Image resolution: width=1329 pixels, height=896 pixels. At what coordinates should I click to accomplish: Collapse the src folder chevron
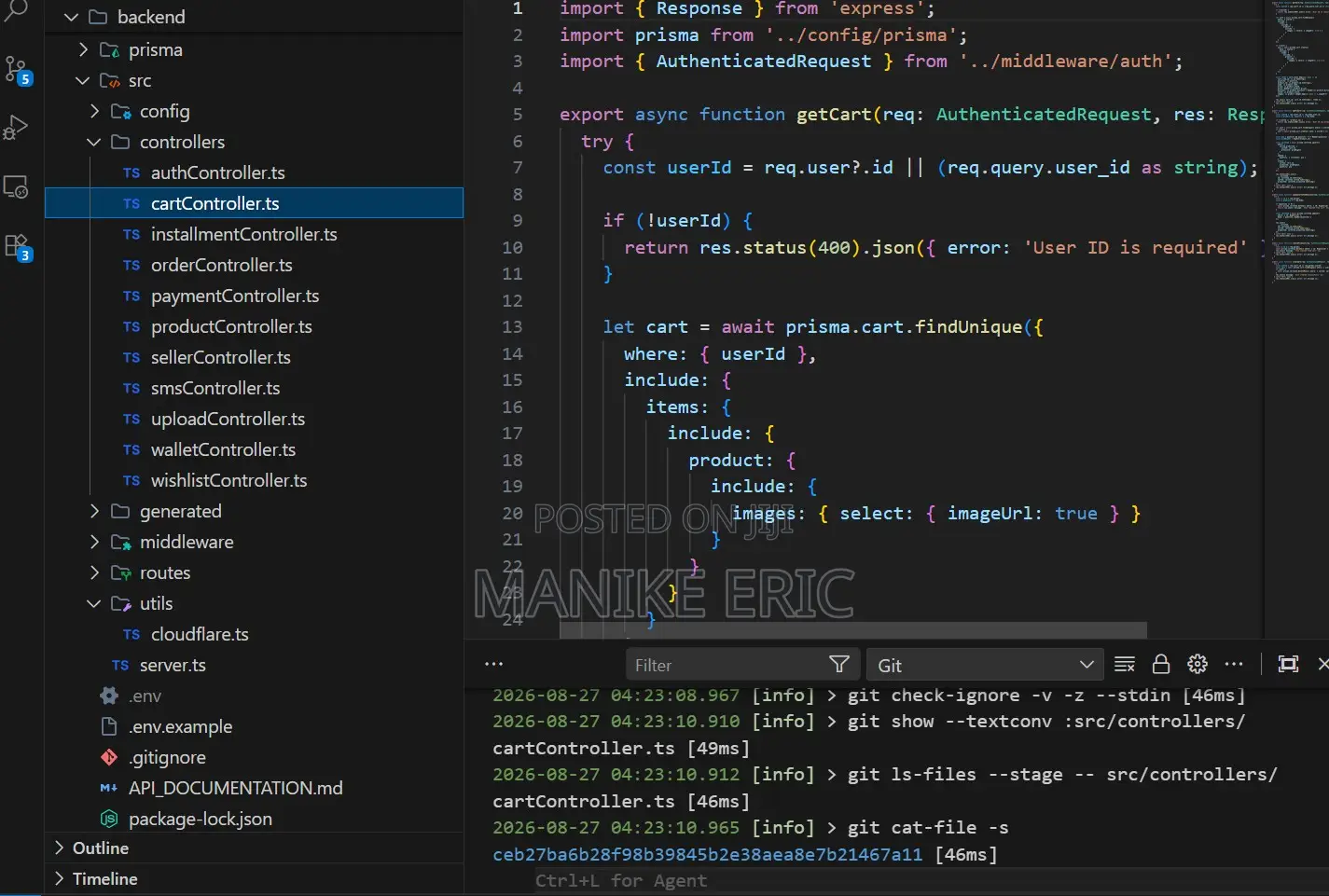point(83,81)
